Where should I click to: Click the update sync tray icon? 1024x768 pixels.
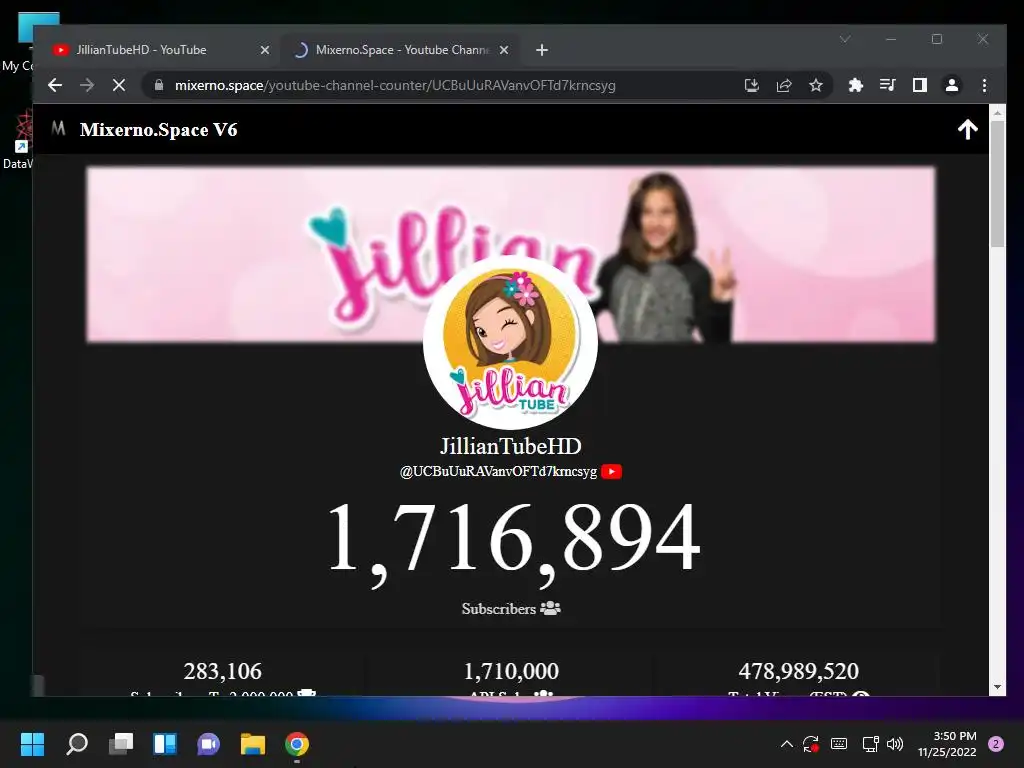811,744
